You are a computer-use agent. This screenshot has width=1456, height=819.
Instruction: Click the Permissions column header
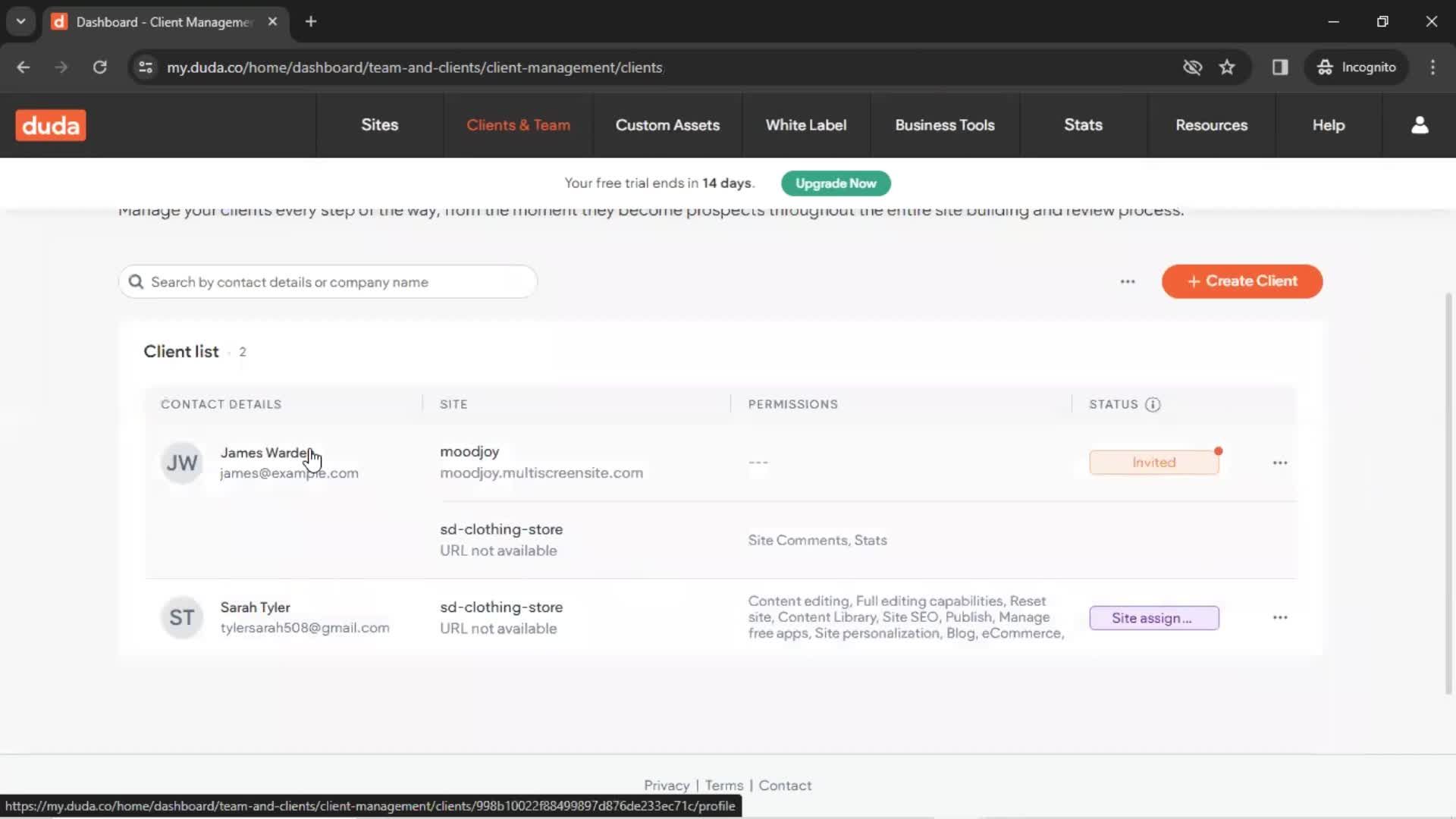point(792,404)
